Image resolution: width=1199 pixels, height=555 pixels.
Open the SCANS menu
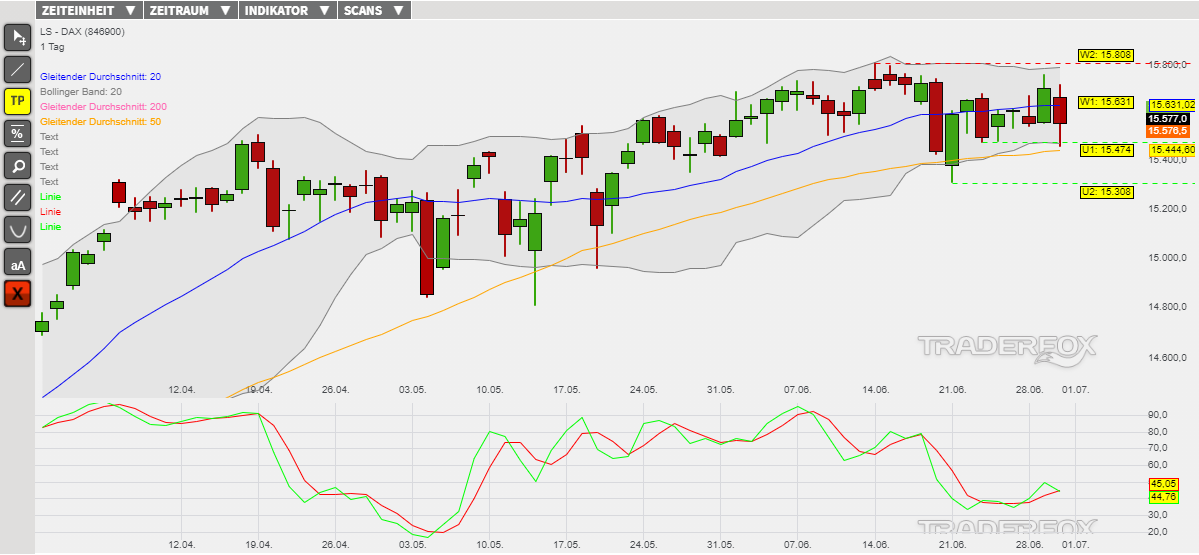374,11
